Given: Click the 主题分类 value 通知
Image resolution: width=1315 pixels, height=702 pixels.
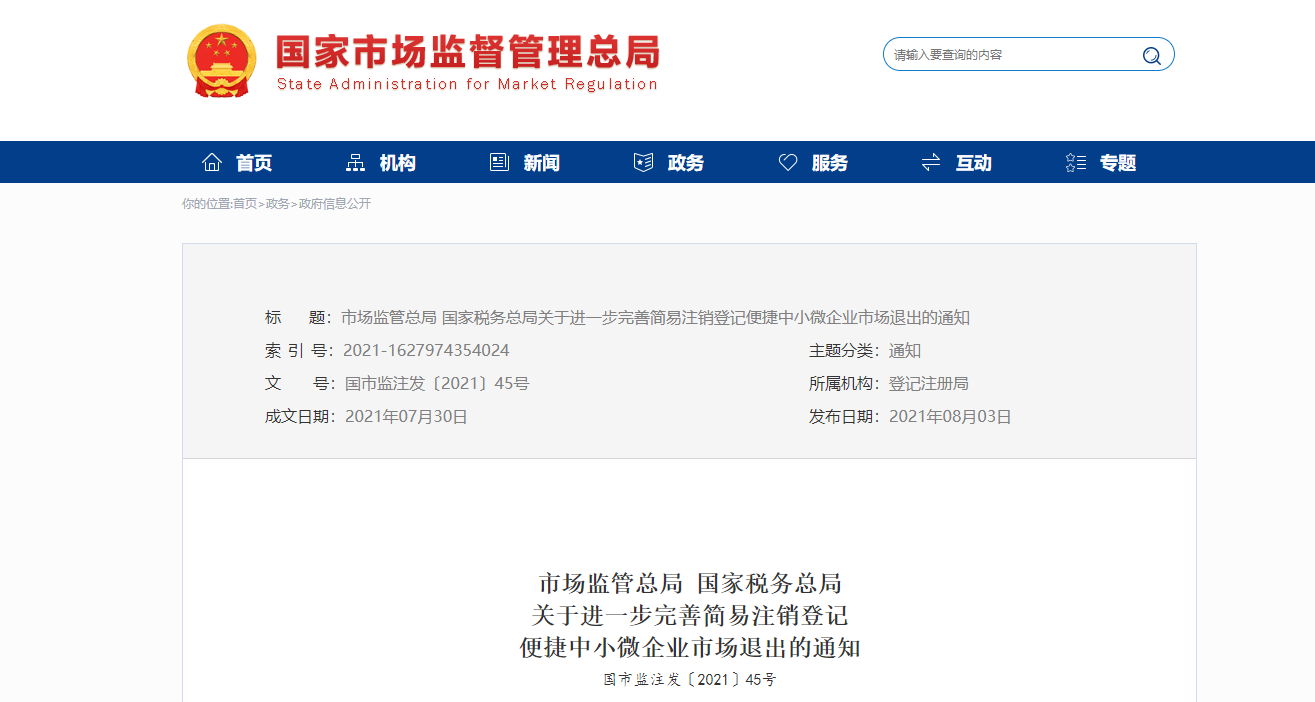Looking at the screenshot, I should pyautogui.click(x=905, y=351).
